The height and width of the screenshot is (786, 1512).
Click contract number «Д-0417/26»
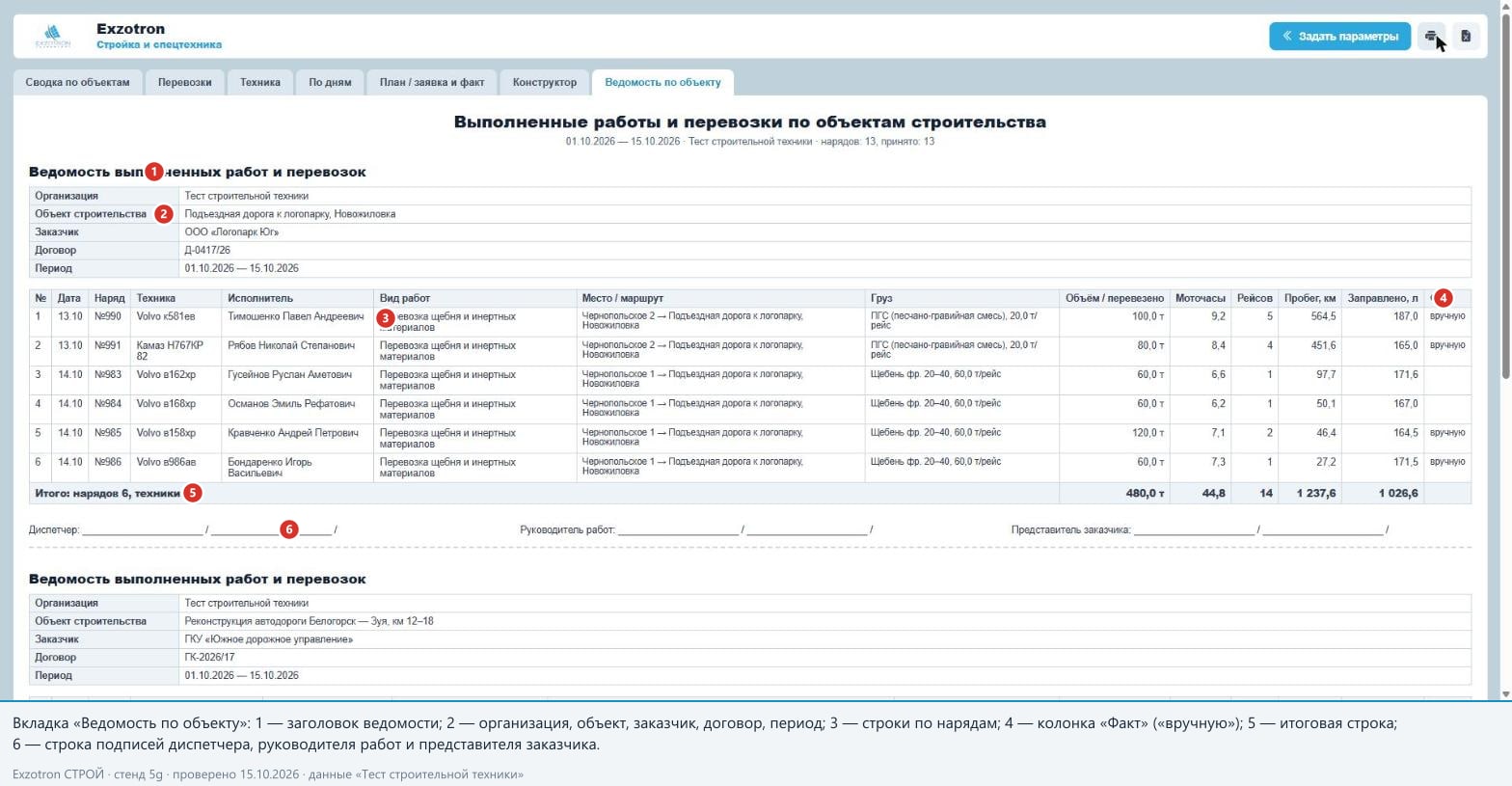(207, 251)
